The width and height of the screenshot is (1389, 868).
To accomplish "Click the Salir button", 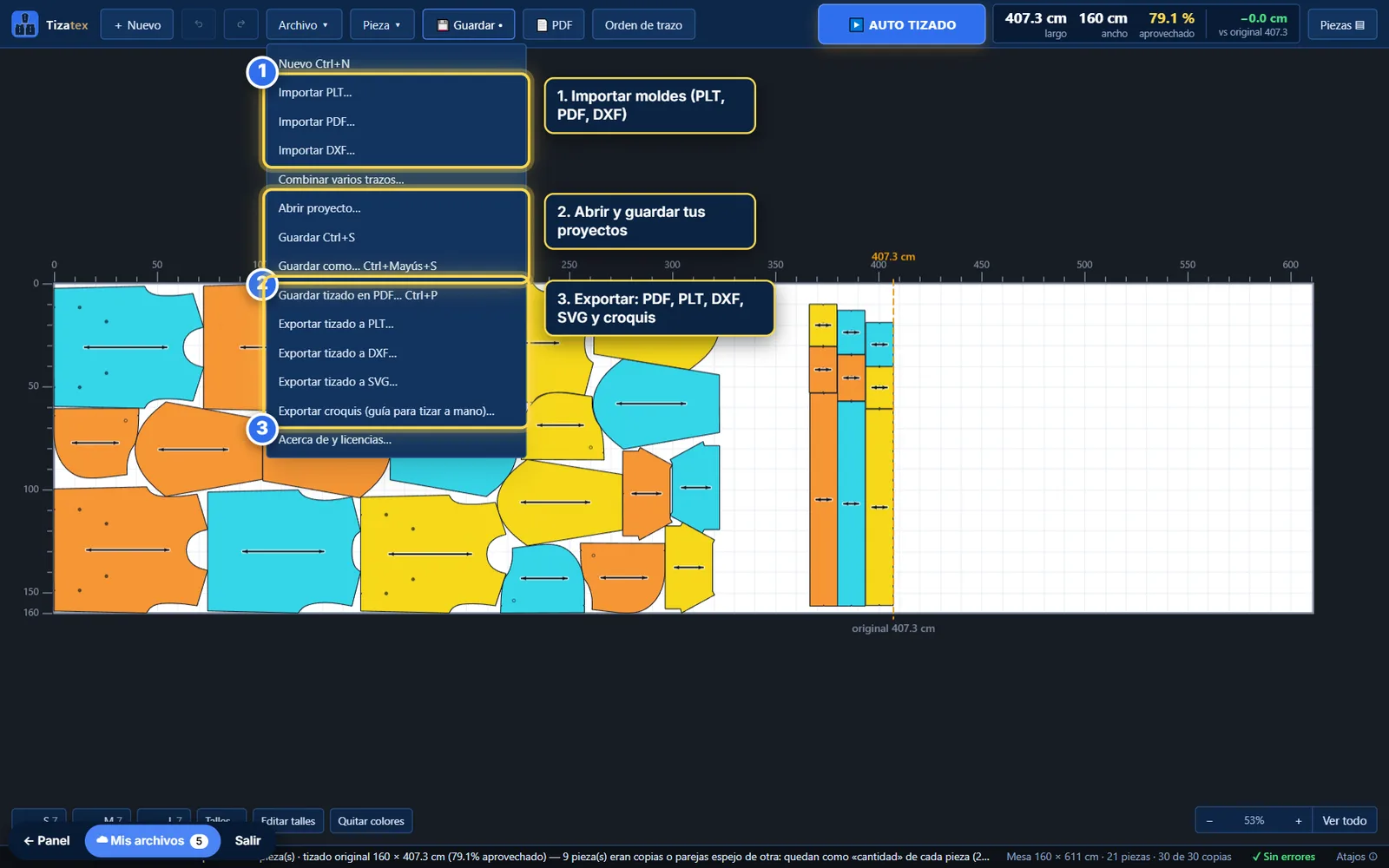I will pyautogui.click(x=247, y=840).
